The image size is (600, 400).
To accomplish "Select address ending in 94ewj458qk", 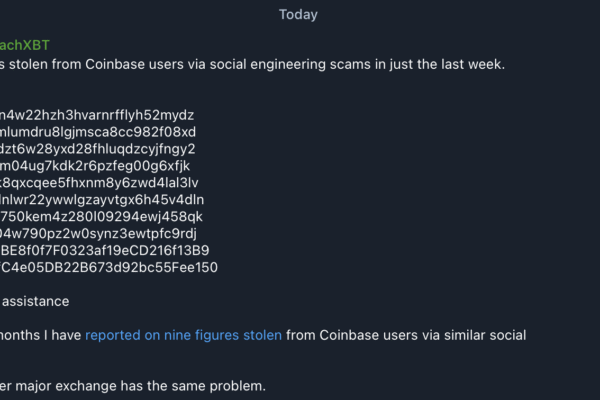I will [x=101, y=217].
